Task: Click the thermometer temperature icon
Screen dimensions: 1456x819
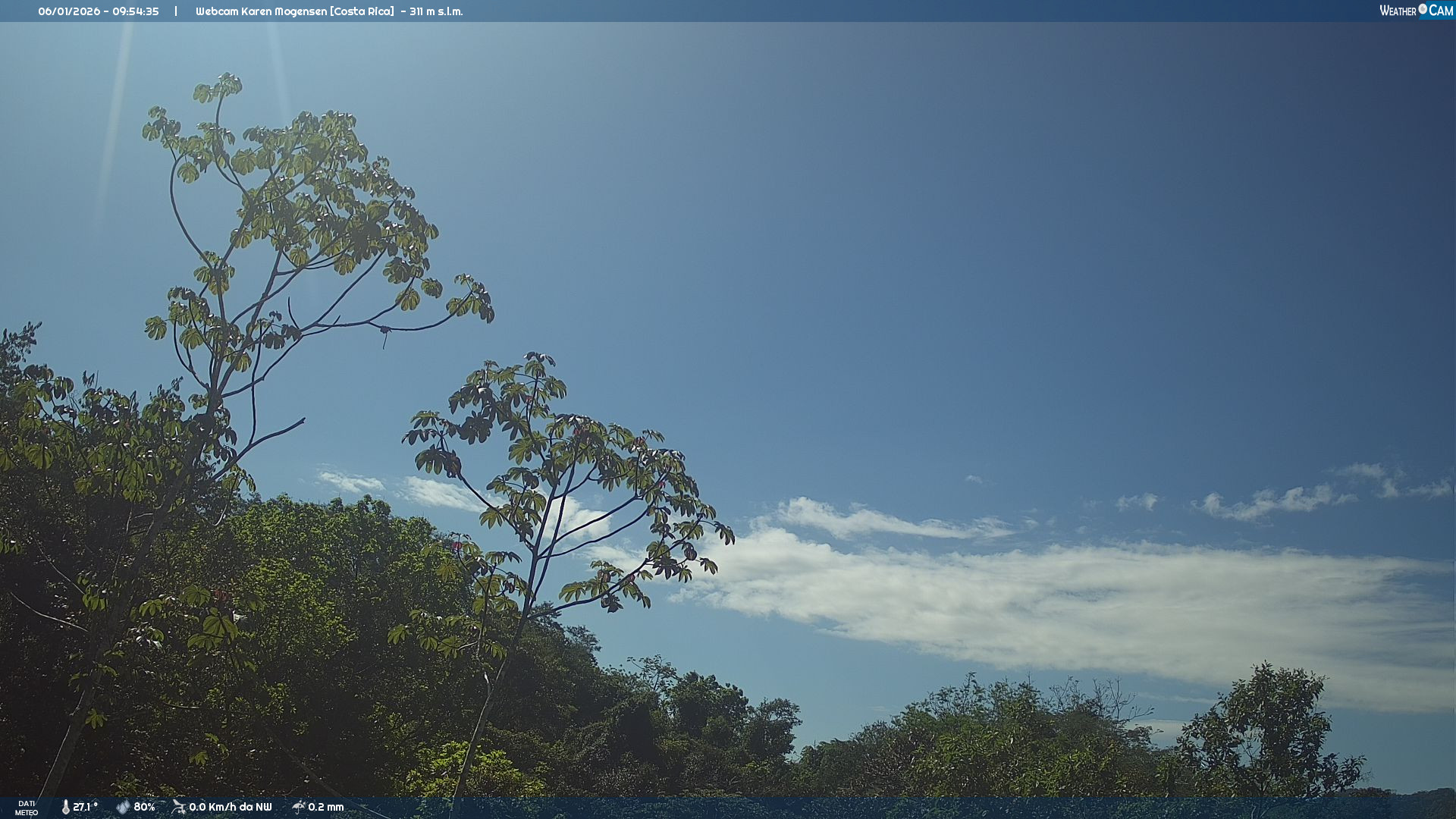Action: 66,807
